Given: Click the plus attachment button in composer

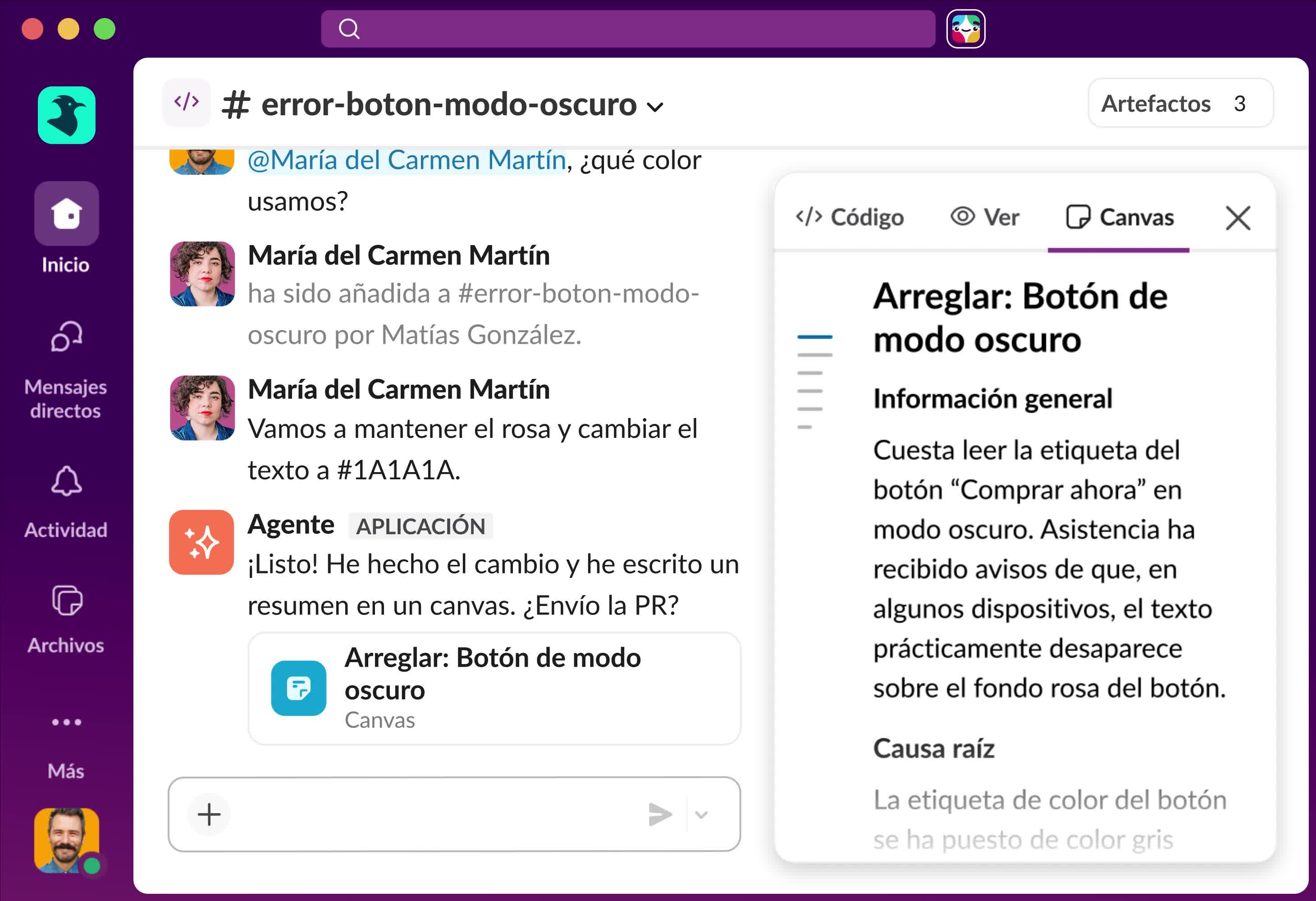Looking at the screenshot, I should tap(209, 815).
